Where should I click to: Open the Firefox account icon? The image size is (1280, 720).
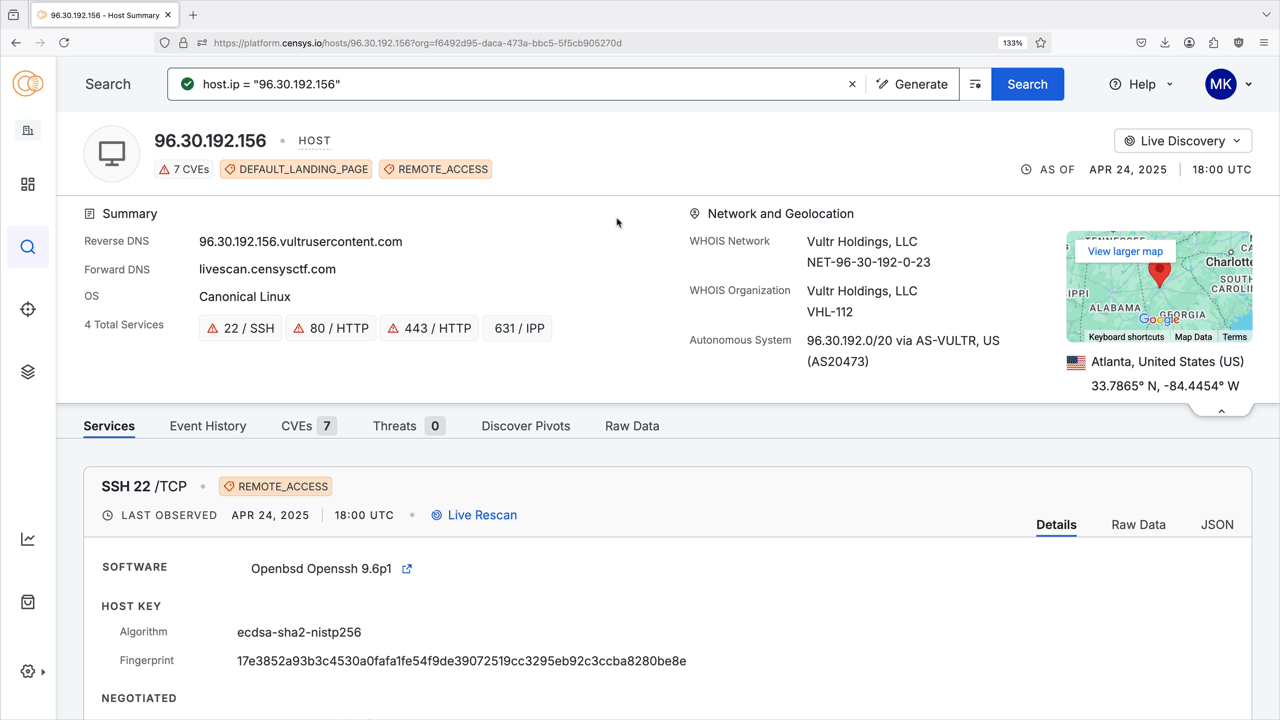pos(1189,43)
